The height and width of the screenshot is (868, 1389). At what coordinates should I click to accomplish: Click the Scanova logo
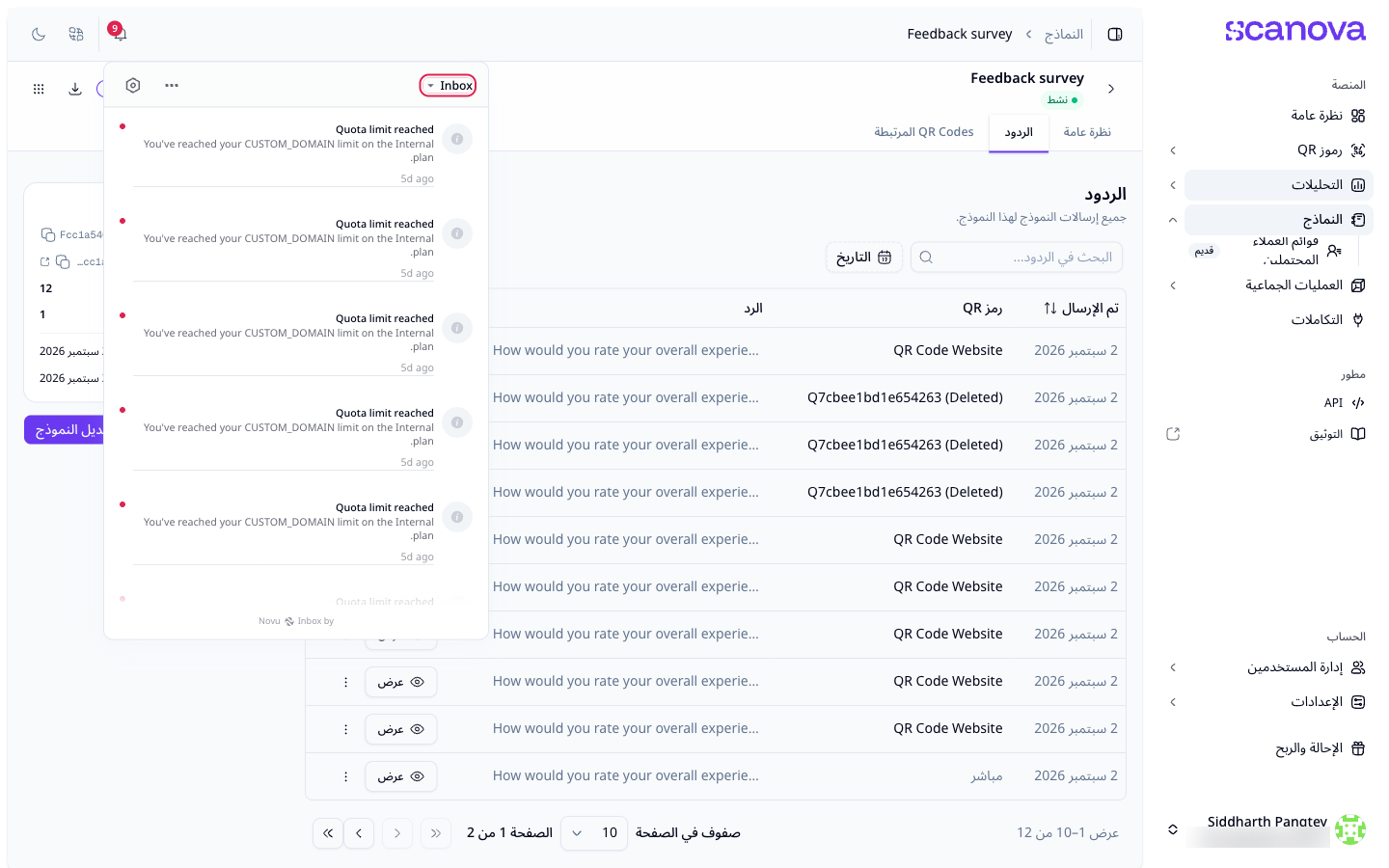tap(1294, 31)
